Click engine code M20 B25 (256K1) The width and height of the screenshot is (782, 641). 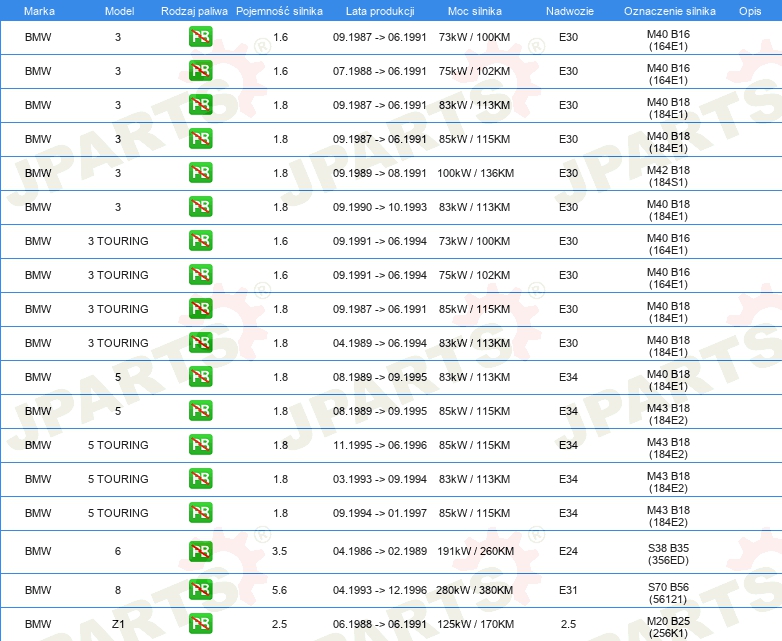(668, 627)
